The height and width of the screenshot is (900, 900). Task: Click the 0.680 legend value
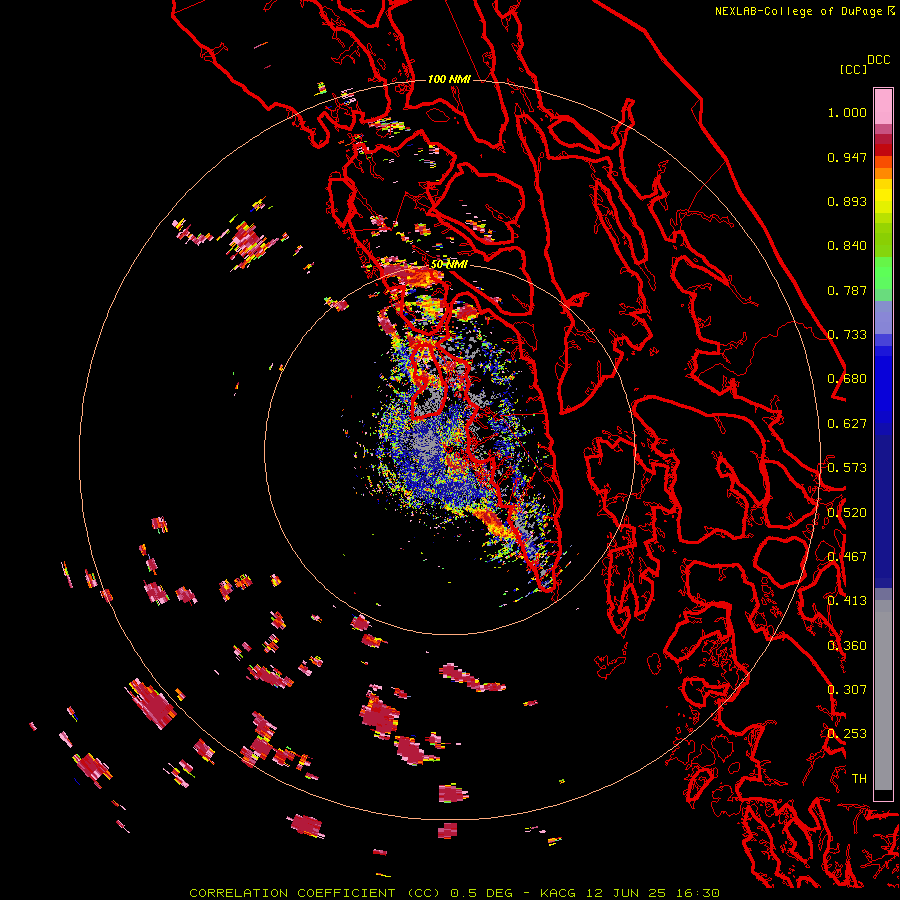[847, 379]
